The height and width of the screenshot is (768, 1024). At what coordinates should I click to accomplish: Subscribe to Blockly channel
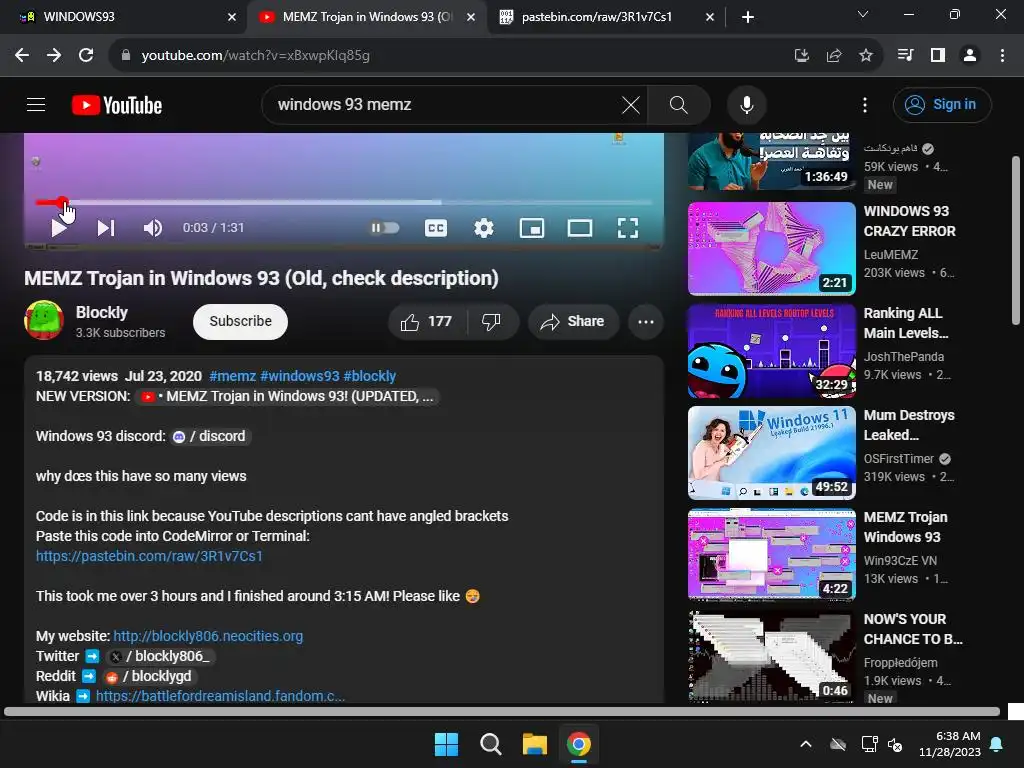[x=240, y=321]
